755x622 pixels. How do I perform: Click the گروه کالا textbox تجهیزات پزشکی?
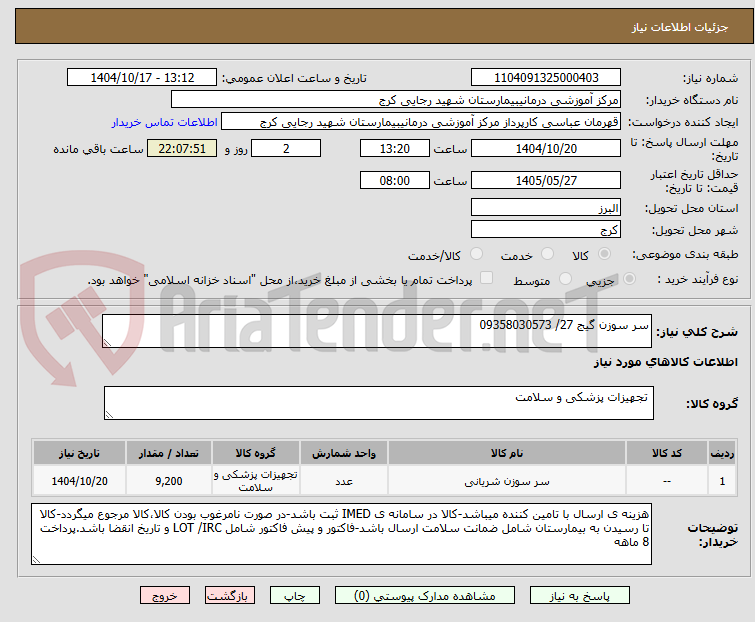click(x=379, y=403)
